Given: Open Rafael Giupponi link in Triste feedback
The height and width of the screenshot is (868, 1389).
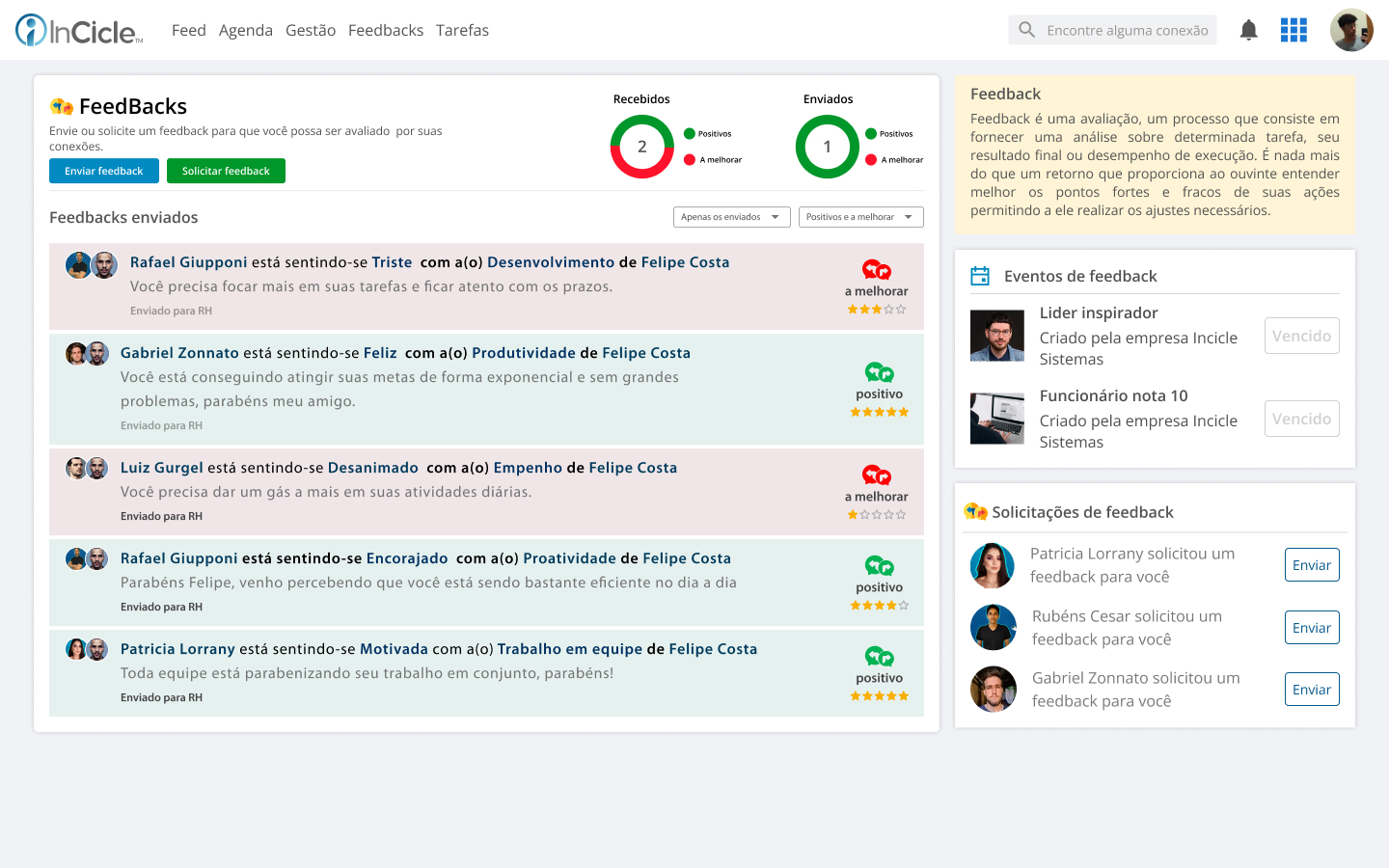Looking at the screenshot, I should [189, 262].
